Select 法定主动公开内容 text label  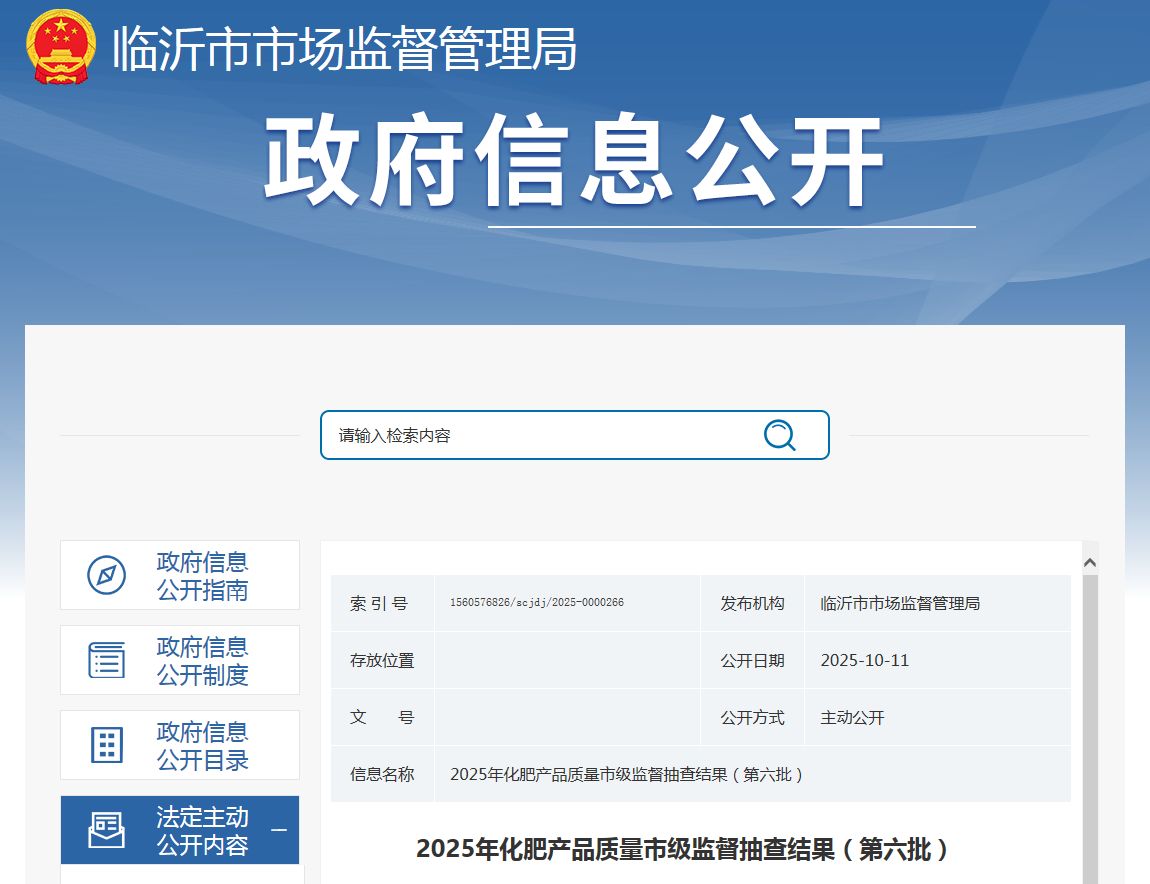coord(202,831)
